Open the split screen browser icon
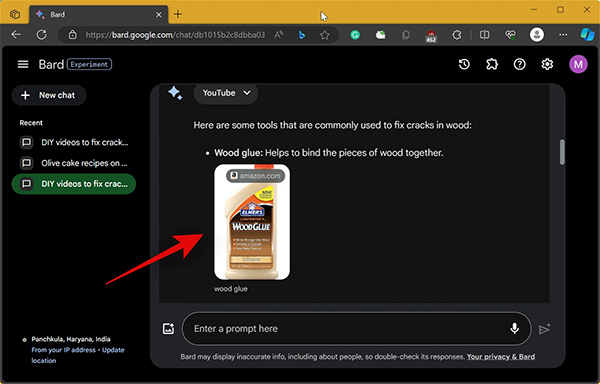Screen dimensions: 600x384 click(484, 35)
